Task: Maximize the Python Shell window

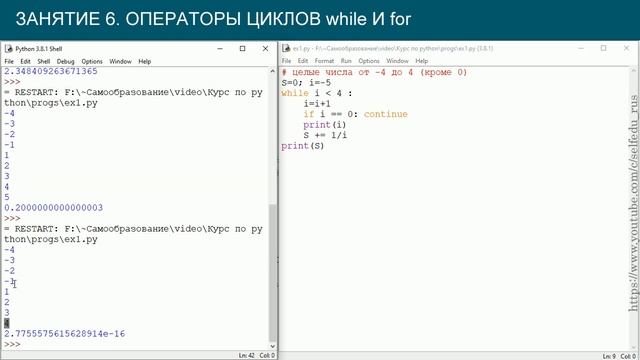Action: (242, 49)
